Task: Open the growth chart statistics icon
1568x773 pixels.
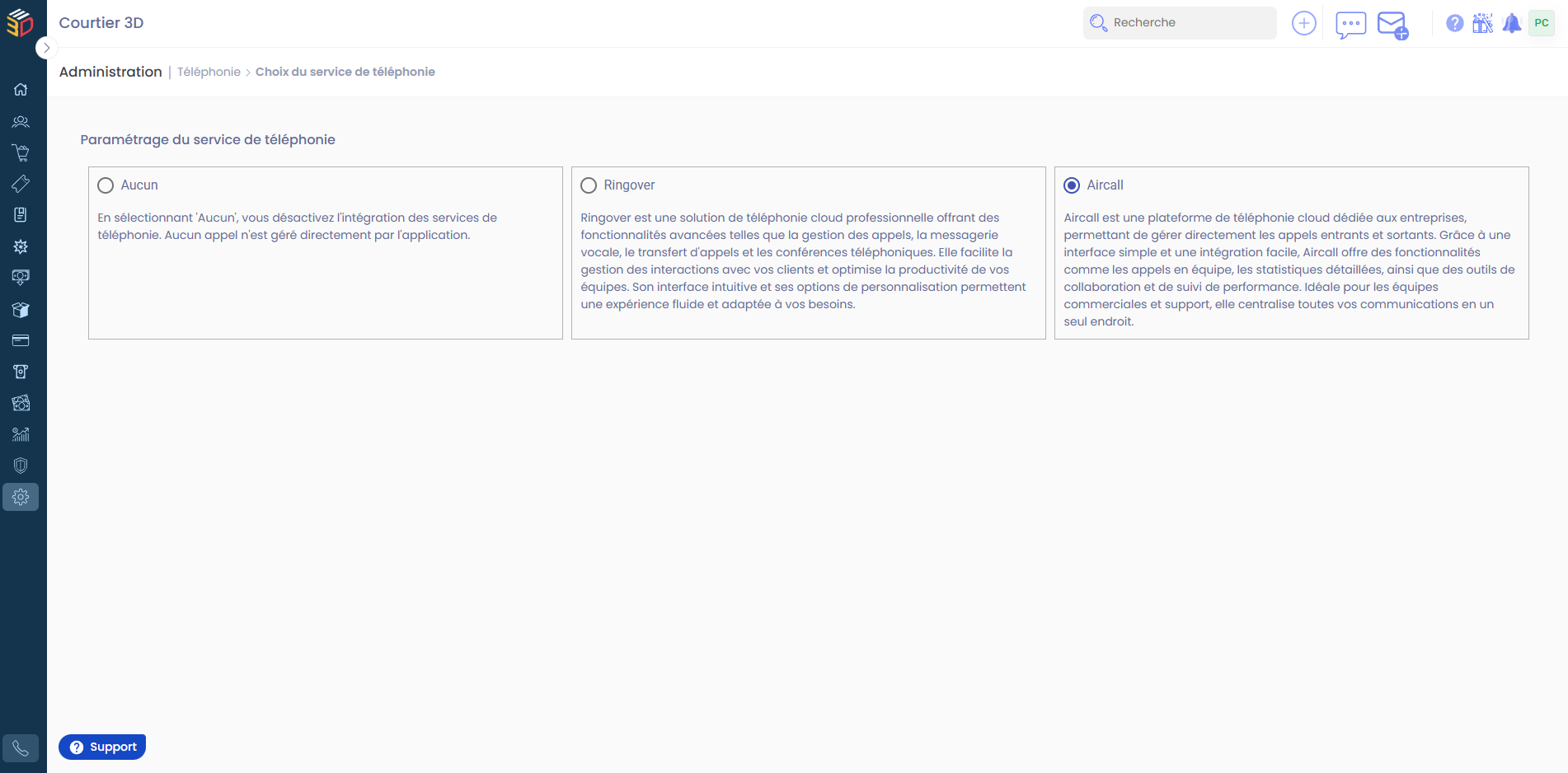Action: [x=21, y=434]
